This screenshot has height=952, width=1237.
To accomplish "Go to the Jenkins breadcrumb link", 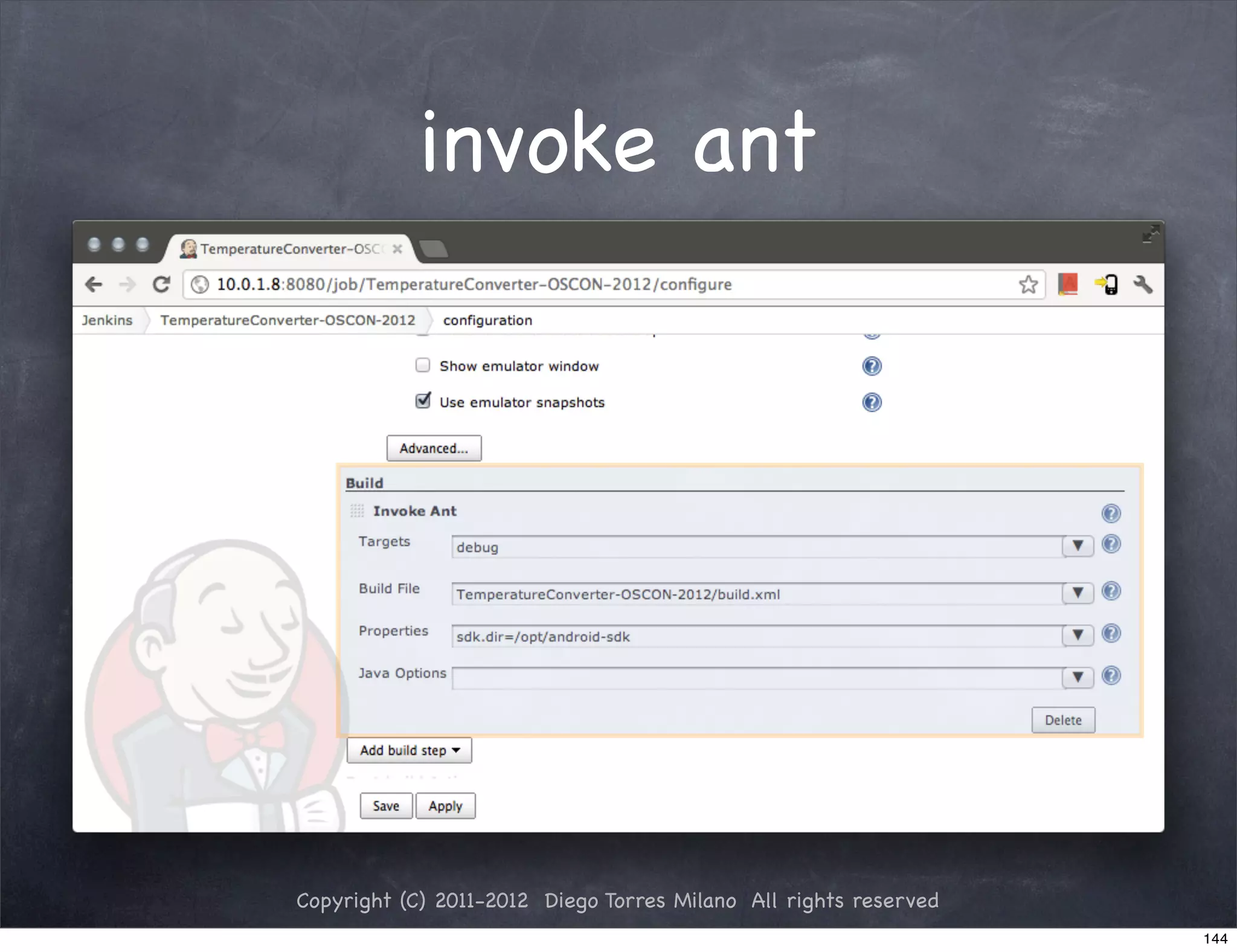I will point(107,320).
